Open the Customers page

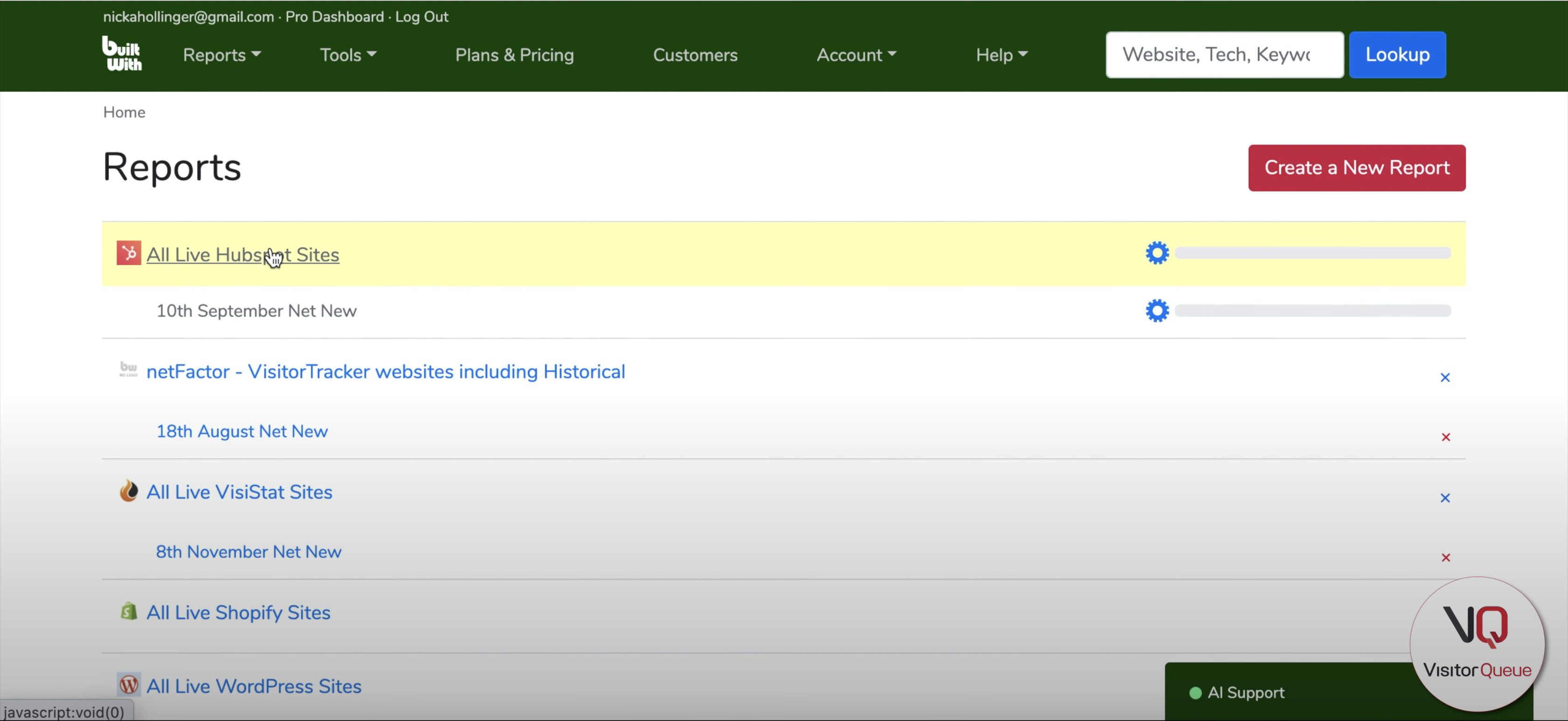click(695, 55)
